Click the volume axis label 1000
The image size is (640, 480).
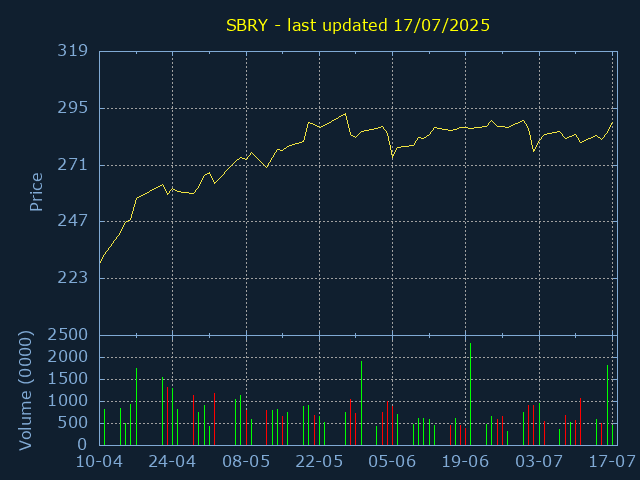point(68,401)
